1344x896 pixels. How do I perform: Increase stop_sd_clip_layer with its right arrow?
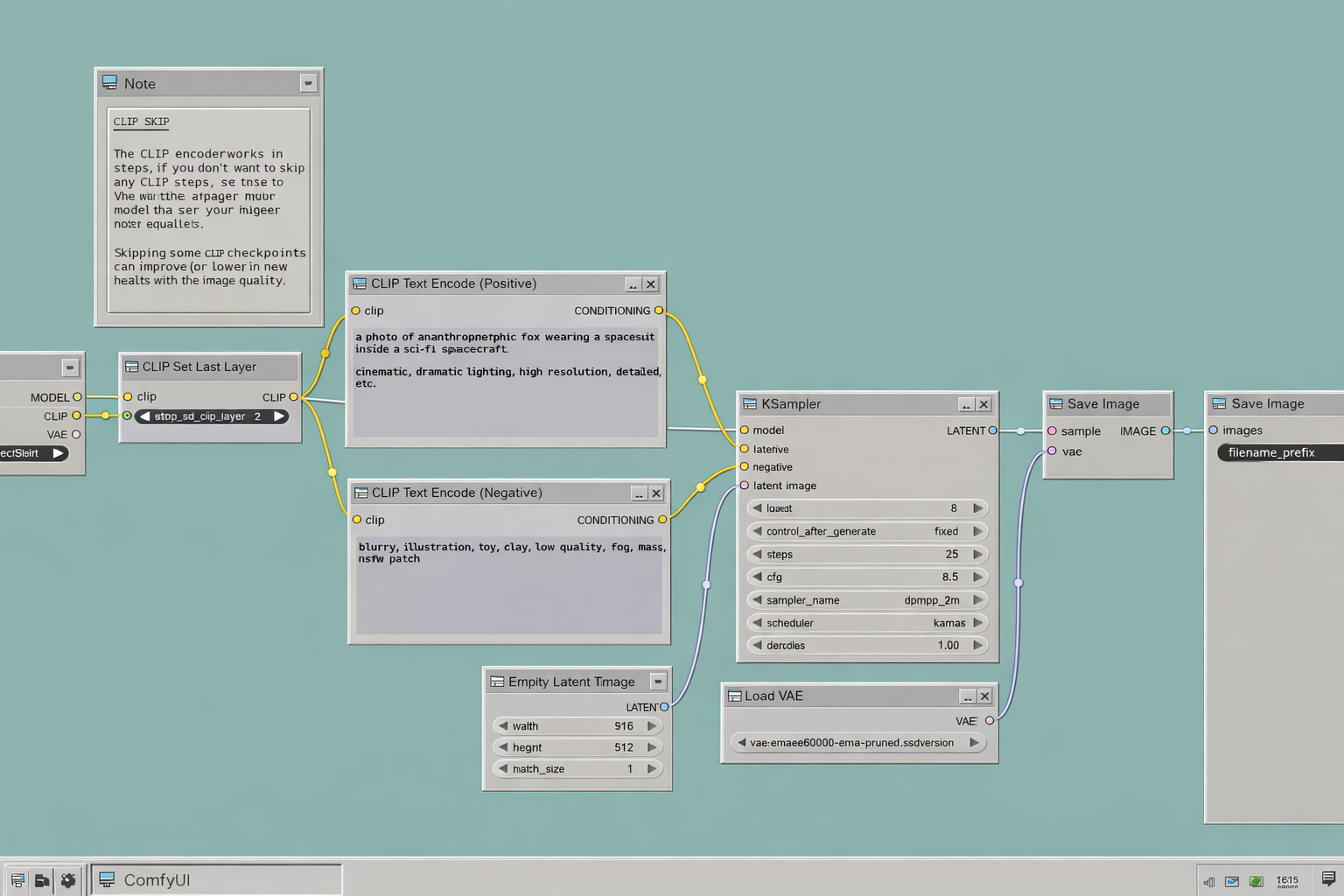pyautogui.click(x=279, y=416)
